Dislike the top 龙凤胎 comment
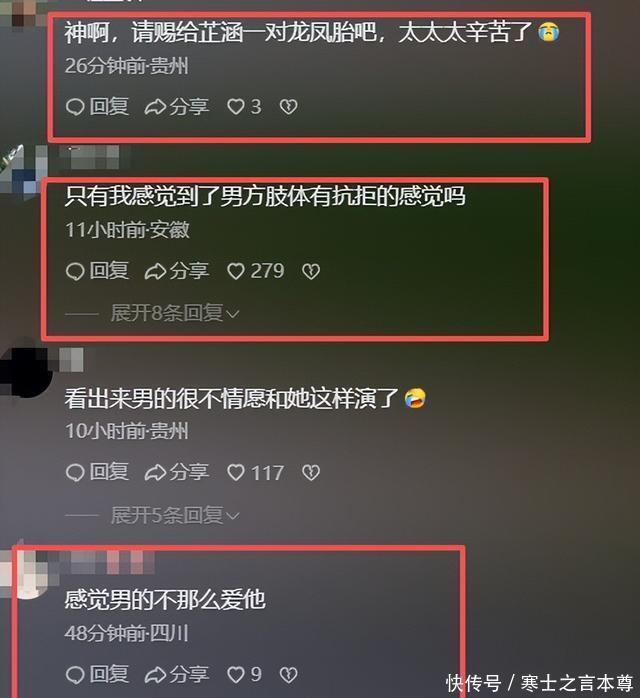 pos(288,107)
